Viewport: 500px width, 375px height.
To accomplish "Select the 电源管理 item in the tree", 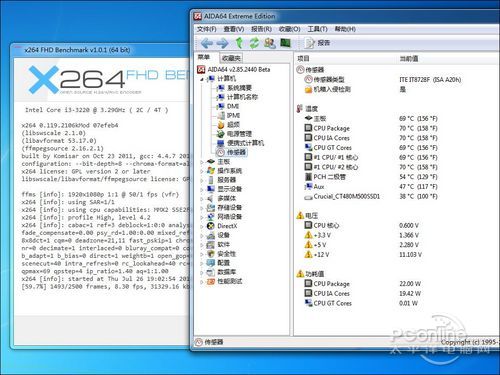I will tap(234, 134).
